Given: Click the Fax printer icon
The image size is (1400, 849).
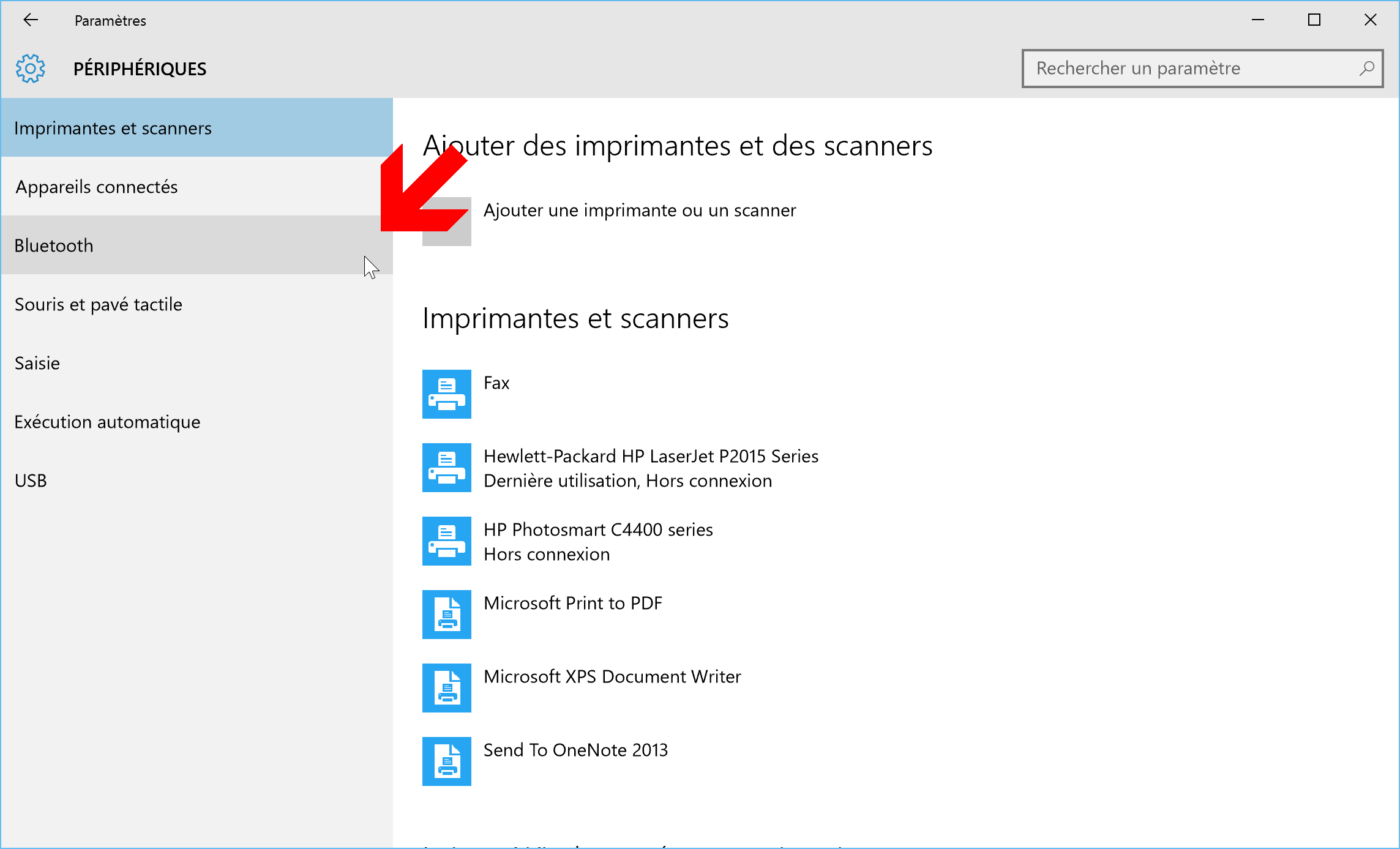Looking at the screenshot, I should [448, 390].
